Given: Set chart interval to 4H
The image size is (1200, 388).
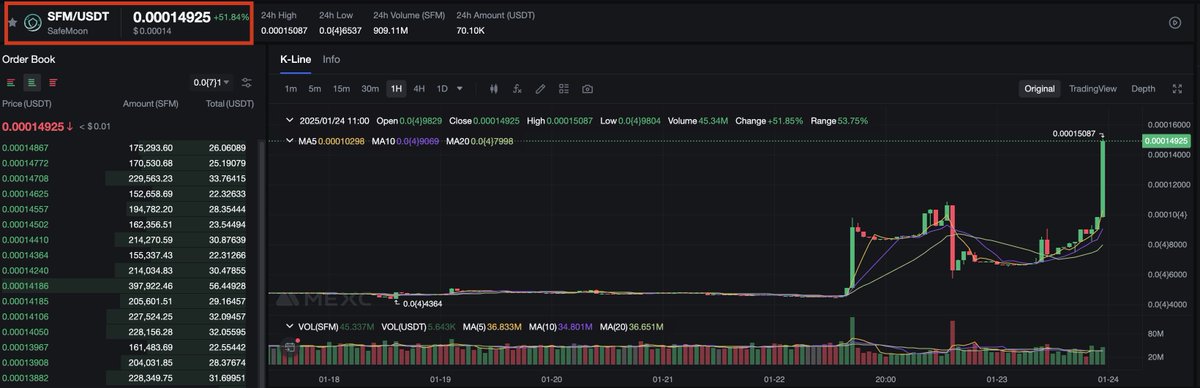Looking at the screenshot, I should (419, 89).
